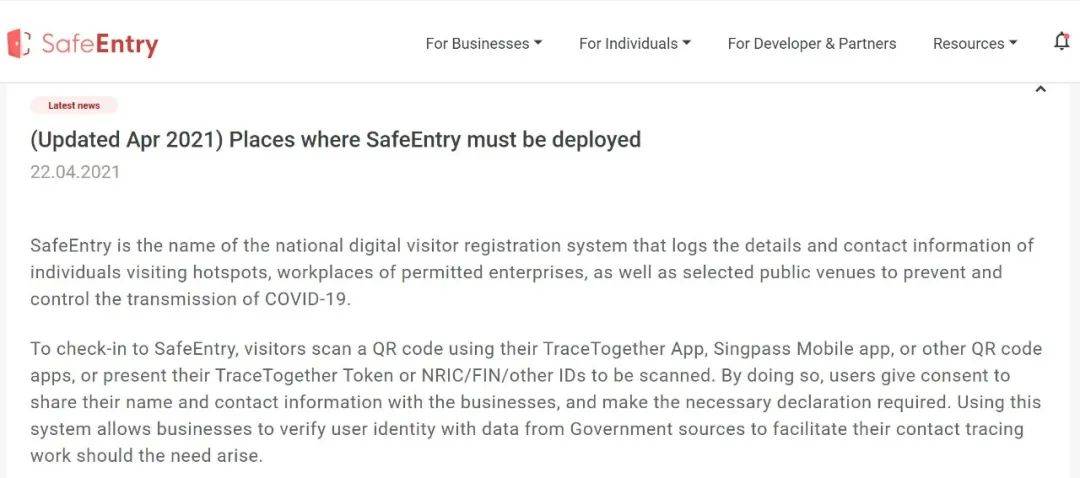The height and width of the screenshot is (478, 1080).
Task: Click the SafeEntry door logo icon
Action: click(x=18, y=43)
